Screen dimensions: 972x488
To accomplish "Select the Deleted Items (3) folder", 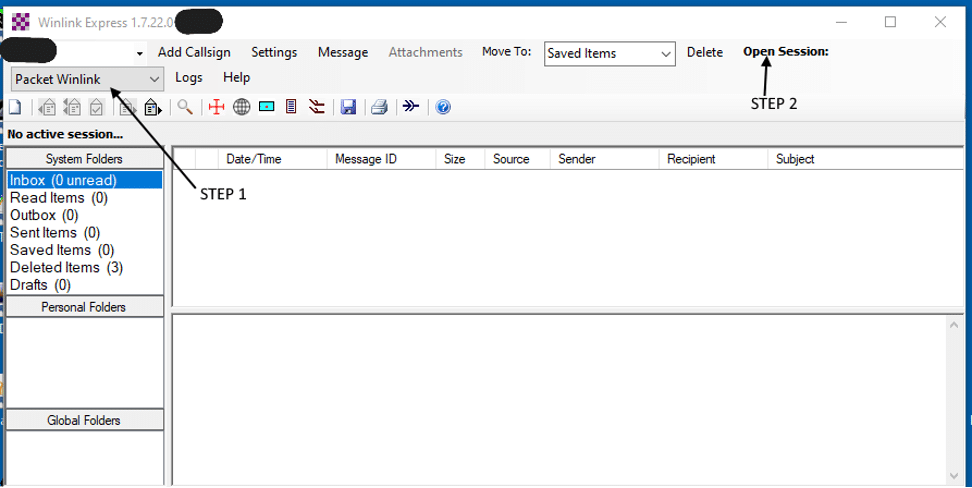I will (66, 267).
